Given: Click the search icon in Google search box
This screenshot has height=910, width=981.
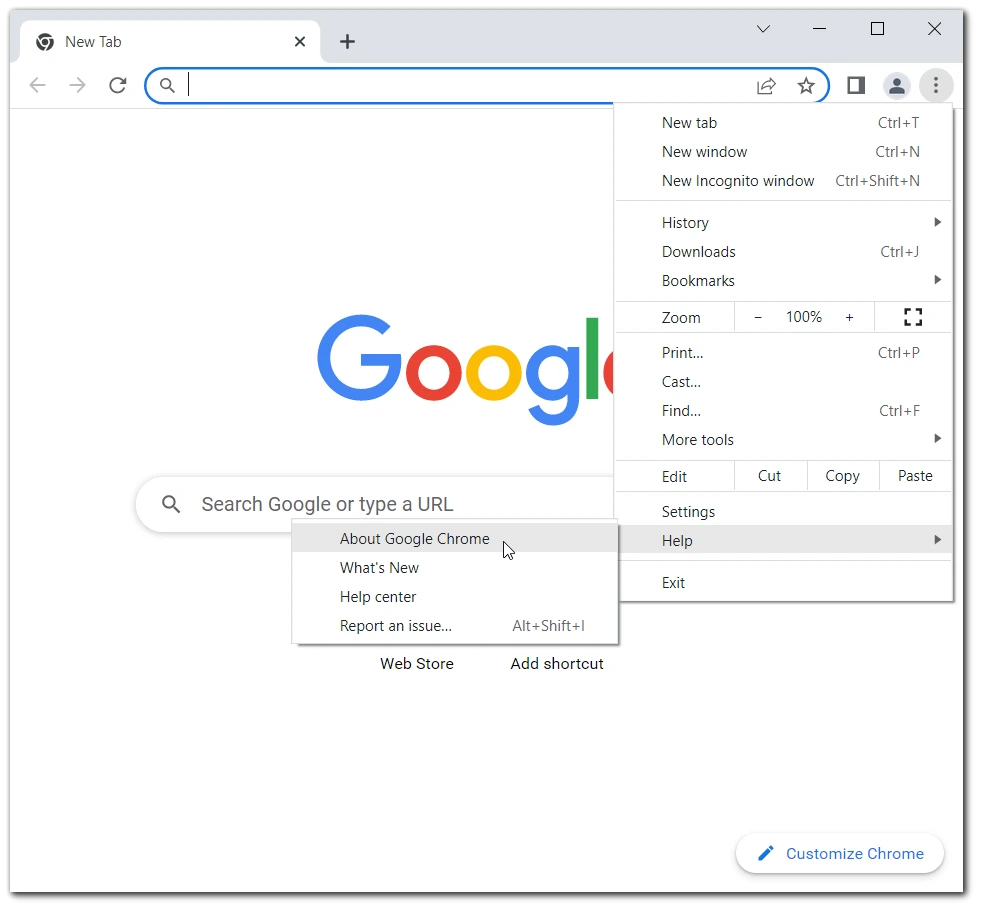Looking at the screenshot, I should tap(171, 504).
